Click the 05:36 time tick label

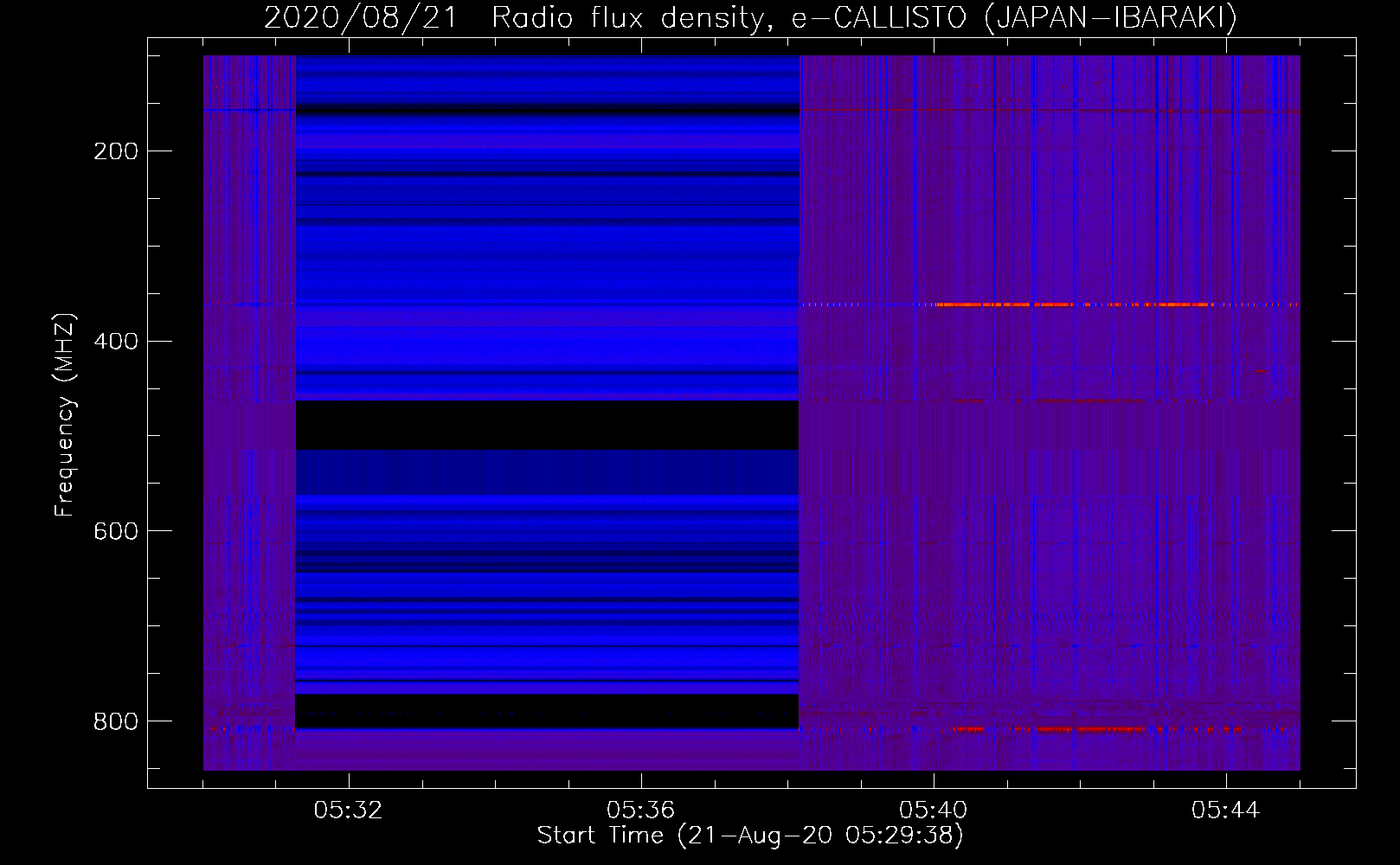[640, 811]
